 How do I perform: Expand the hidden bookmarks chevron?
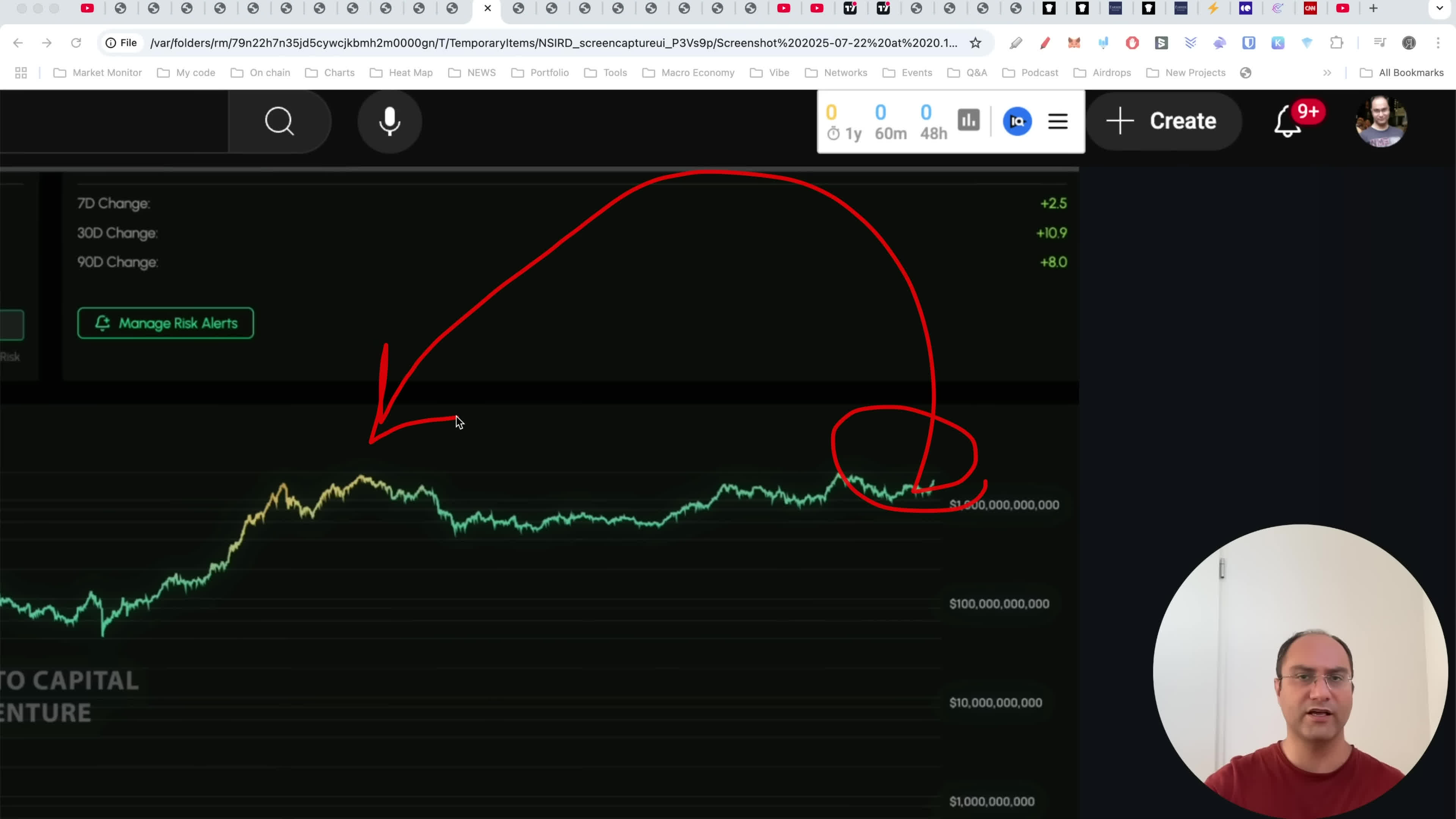(1327, 72)
